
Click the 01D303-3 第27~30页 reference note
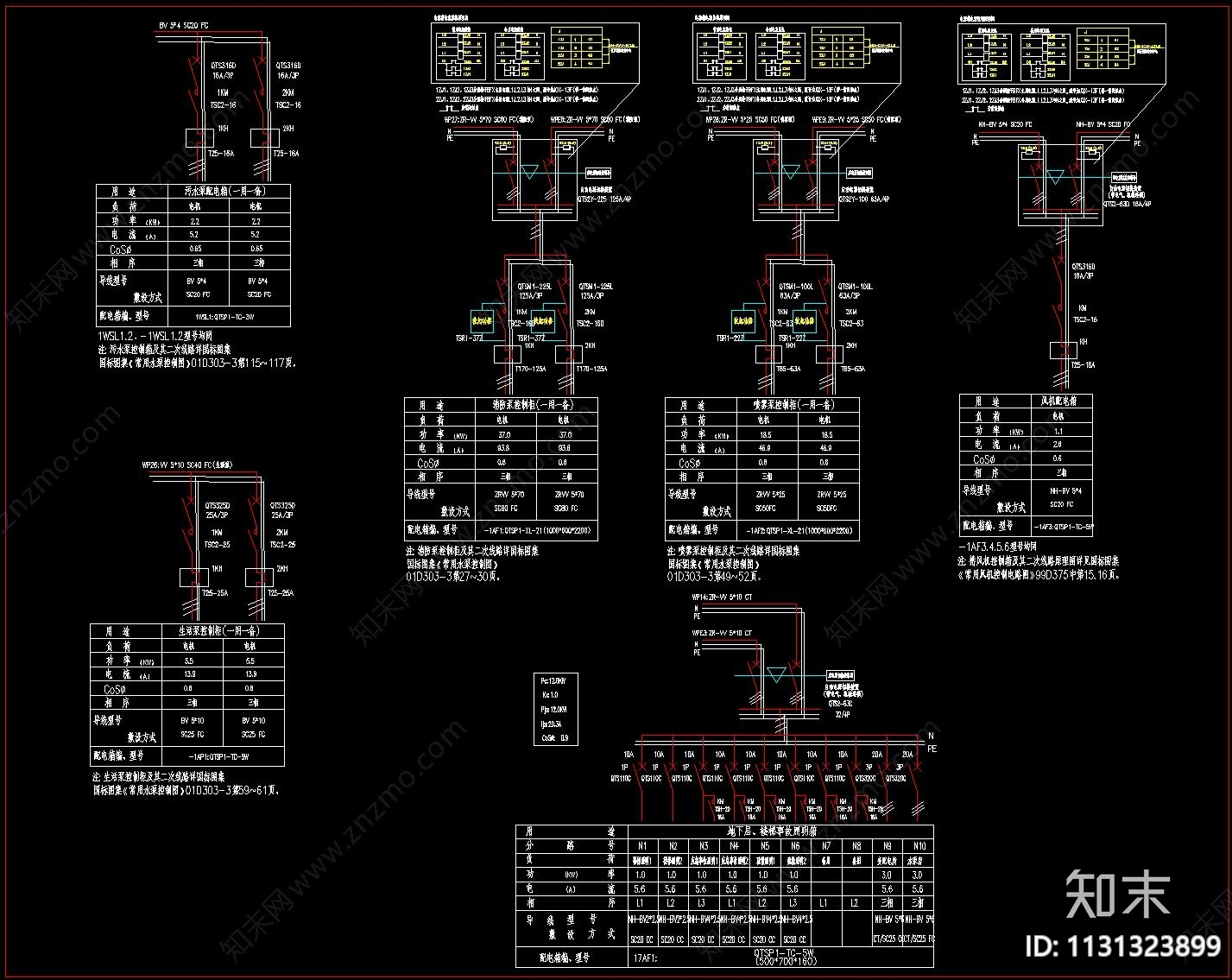[452, 577]
